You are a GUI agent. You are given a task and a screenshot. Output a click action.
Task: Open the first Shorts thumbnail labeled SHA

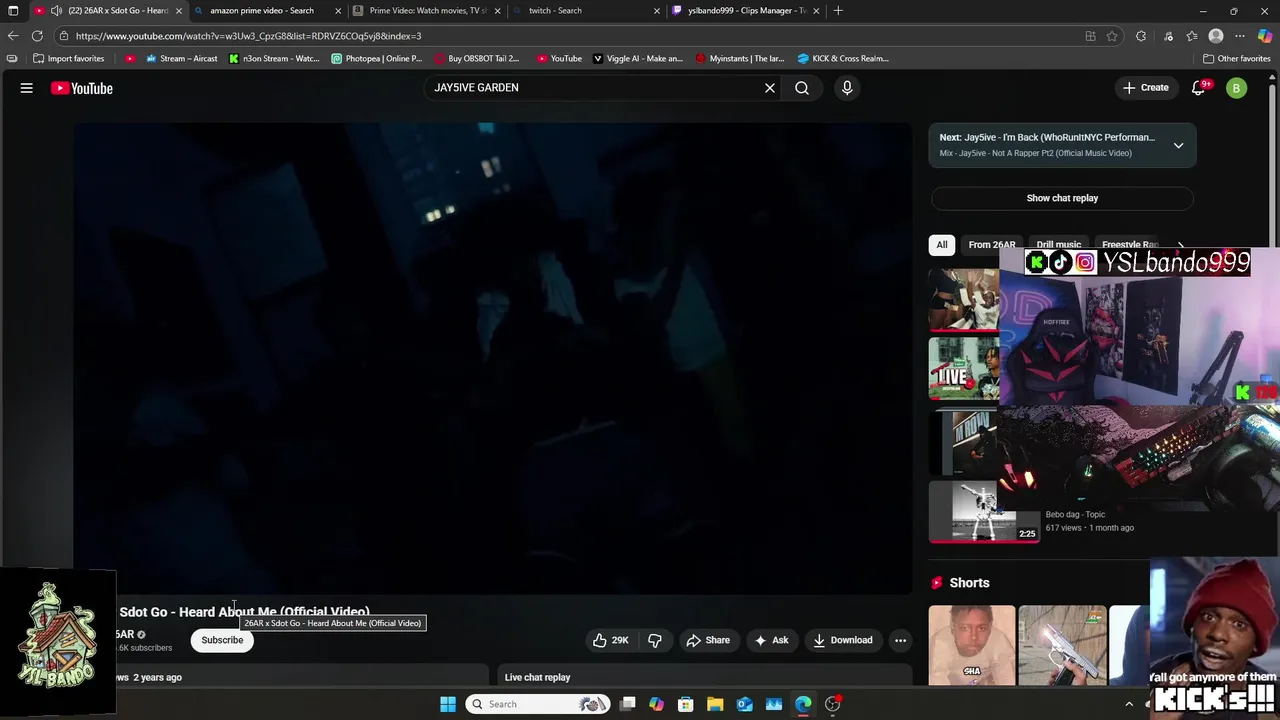tap(972, 645)
